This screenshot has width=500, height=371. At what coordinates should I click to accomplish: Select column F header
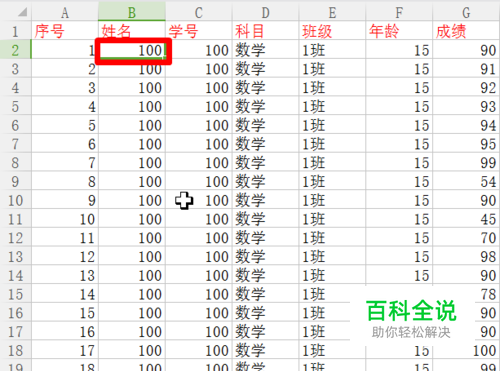click(399, 13)
